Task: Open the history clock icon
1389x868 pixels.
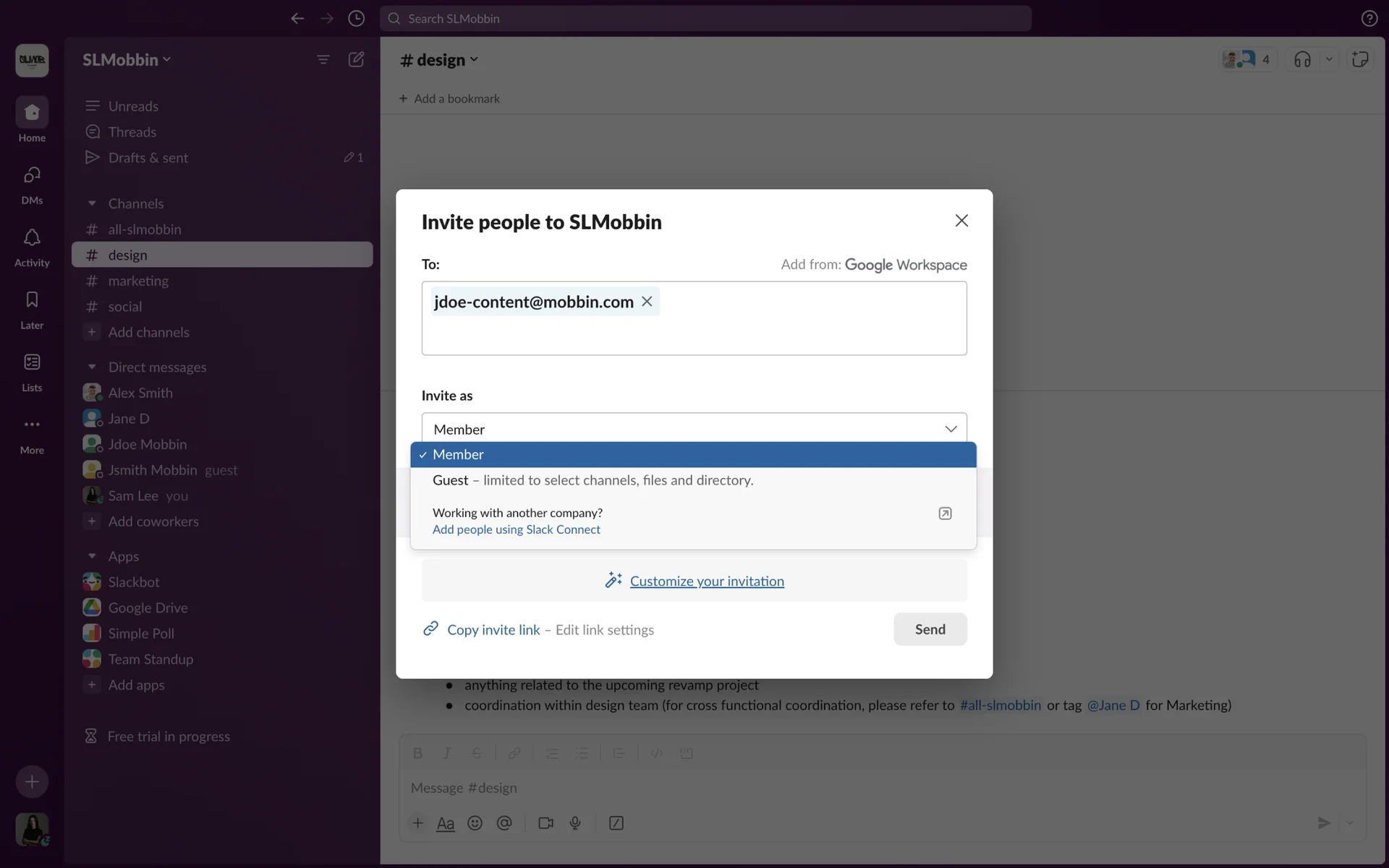Action: click(x=356, y=18)
